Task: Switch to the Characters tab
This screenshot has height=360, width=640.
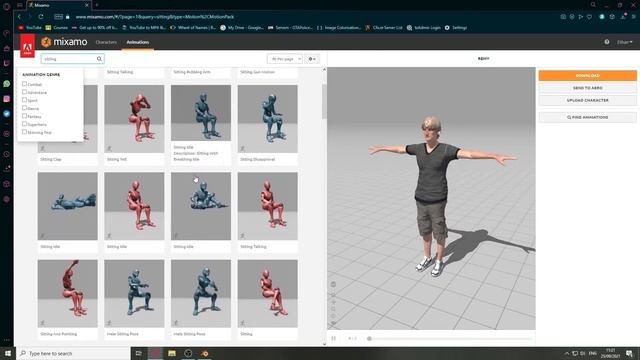Action: [x=106, y=42]
